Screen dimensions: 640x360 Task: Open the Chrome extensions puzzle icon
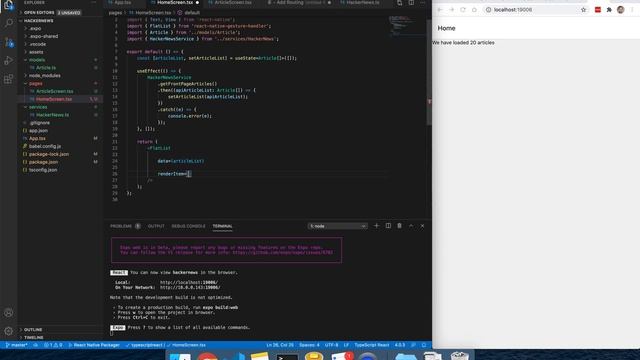point(609,10)
